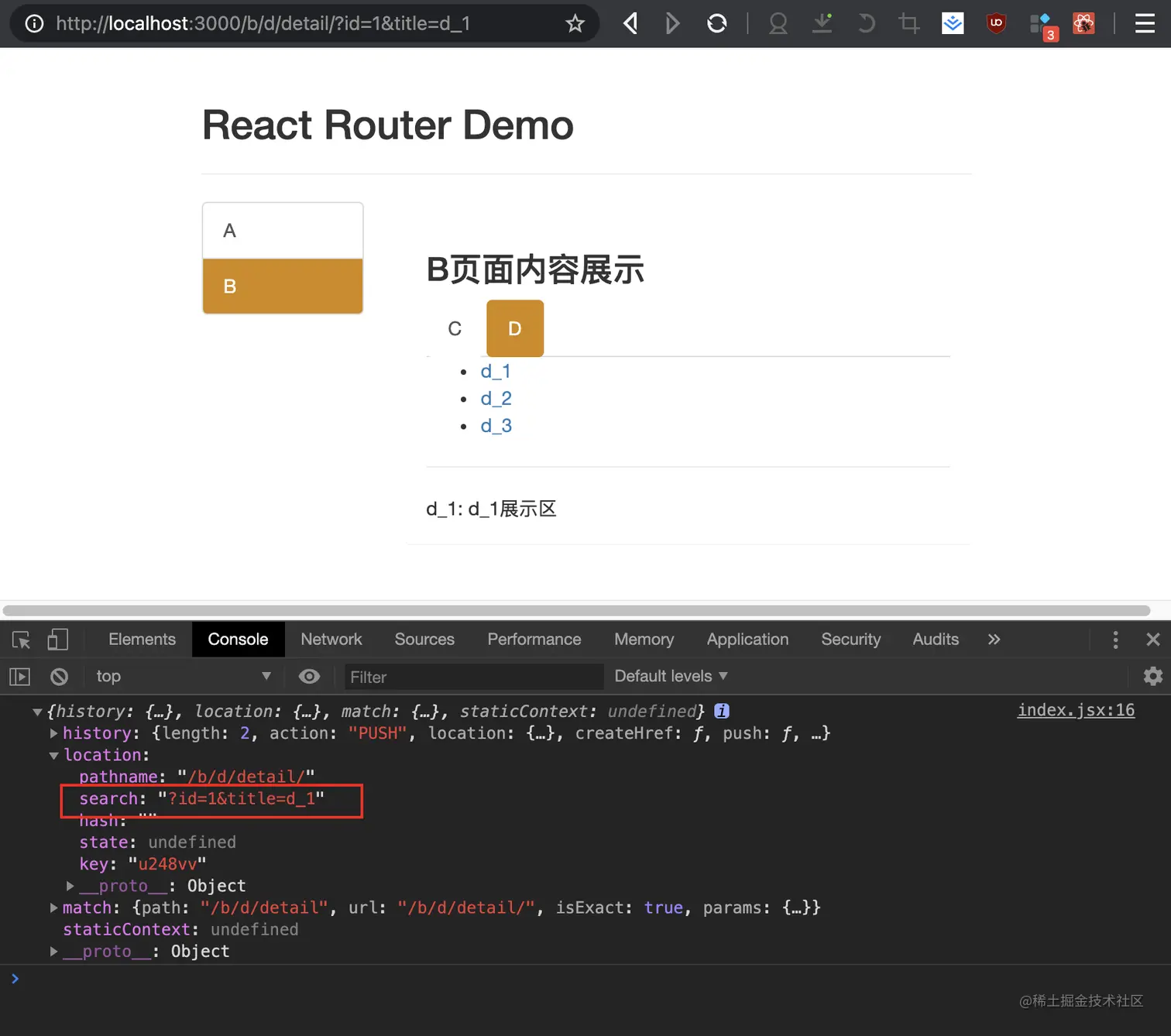1171x1036 pixels.
Task: Activate the inspect element picker icon
Action: 21,640
